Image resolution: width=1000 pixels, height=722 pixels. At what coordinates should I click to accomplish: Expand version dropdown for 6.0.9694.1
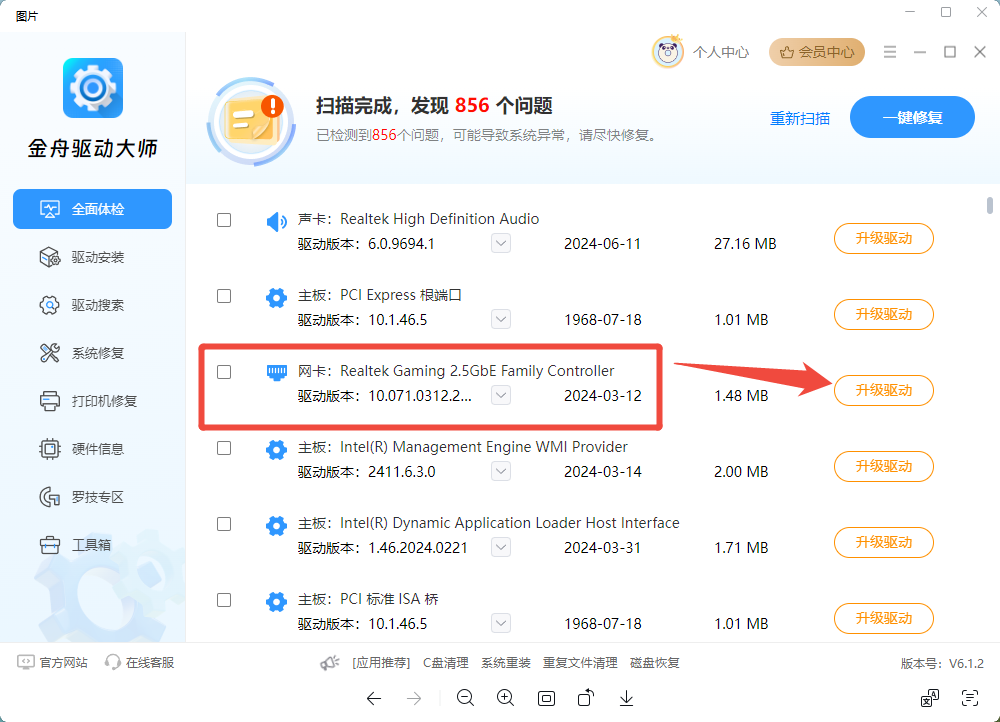(501, 243)
